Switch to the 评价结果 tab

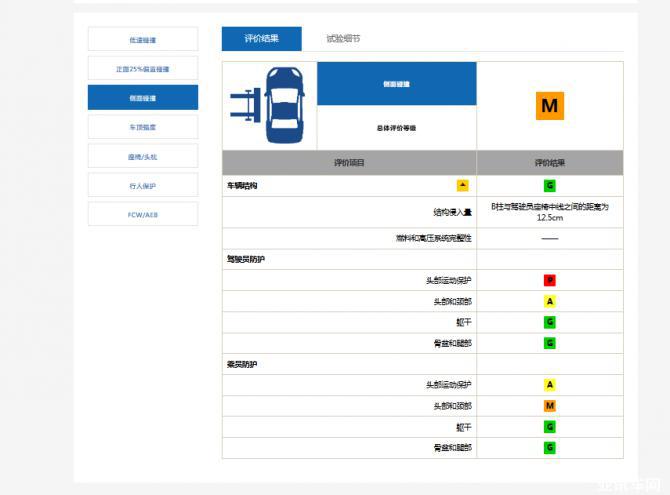pos(261,39)
